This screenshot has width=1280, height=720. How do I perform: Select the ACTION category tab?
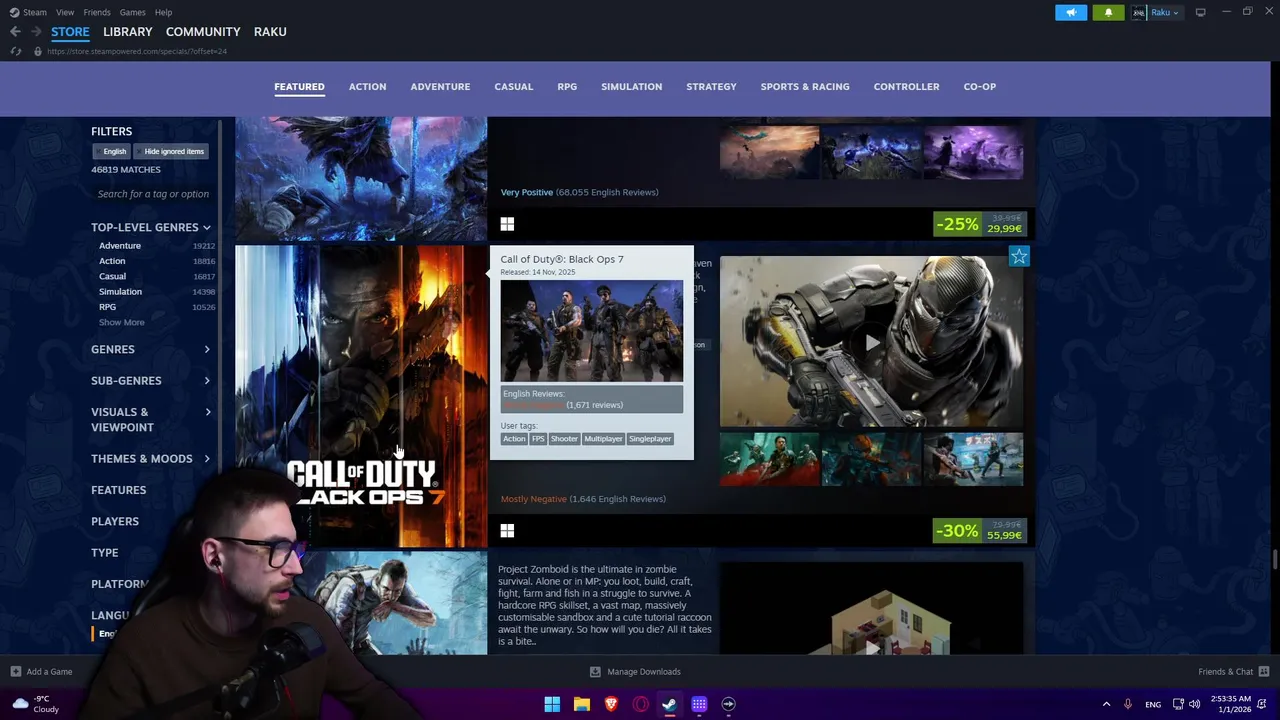(367, 86)
